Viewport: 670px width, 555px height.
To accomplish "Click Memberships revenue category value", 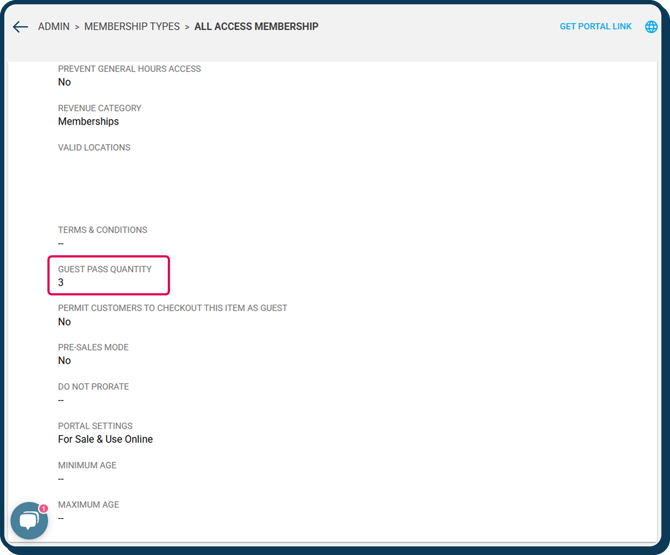I will (88, 121).
